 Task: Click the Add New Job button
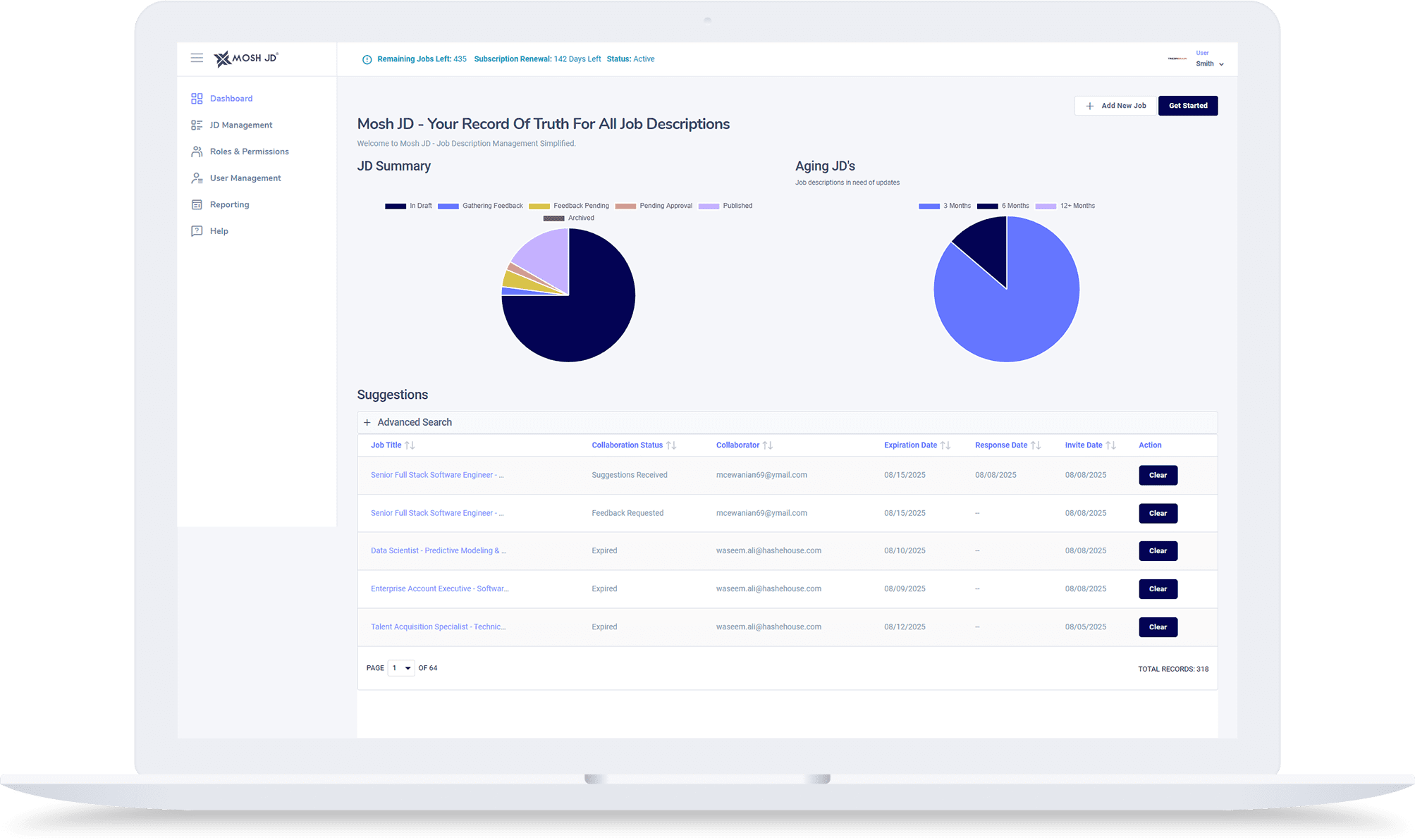point(1115,106)
